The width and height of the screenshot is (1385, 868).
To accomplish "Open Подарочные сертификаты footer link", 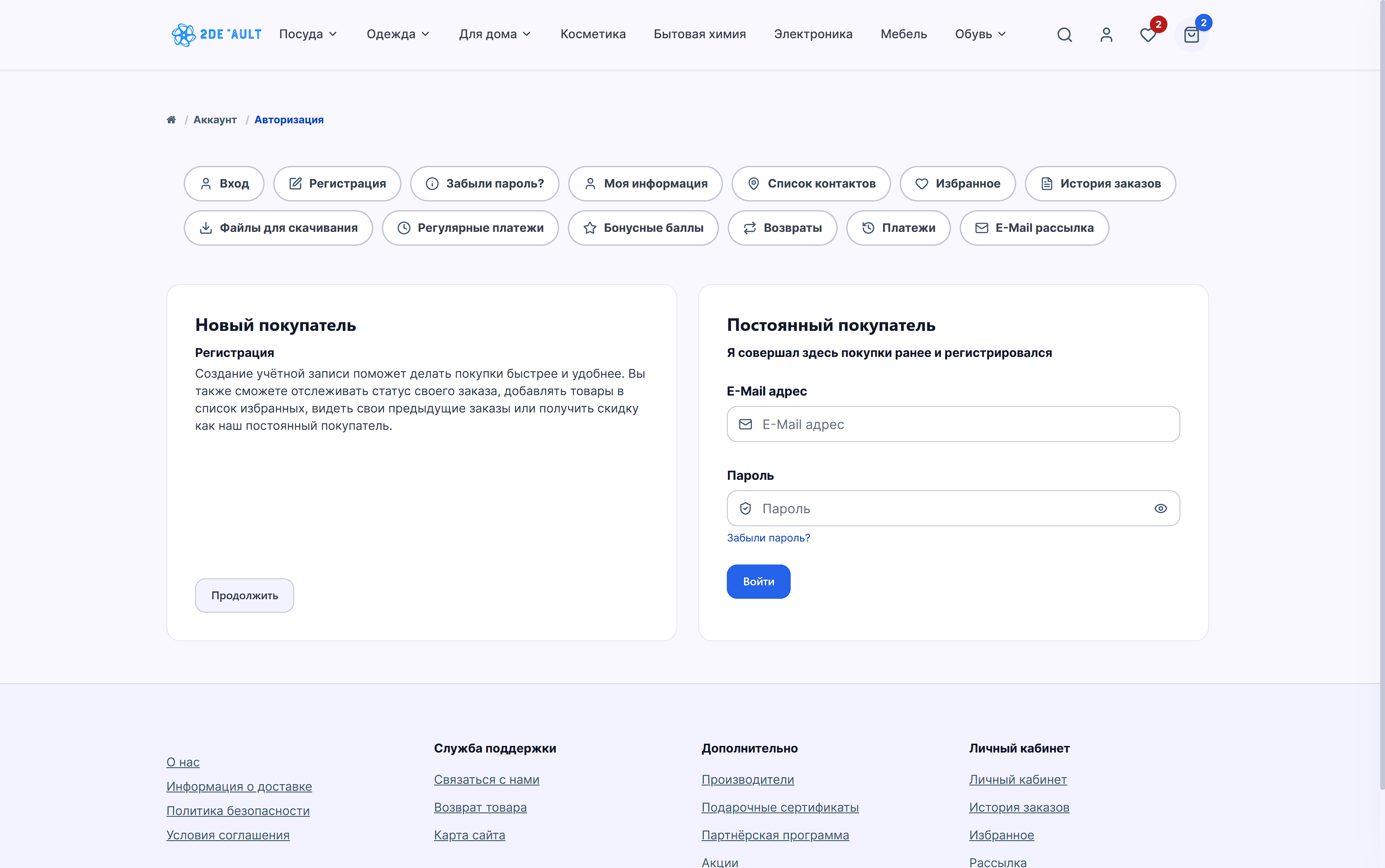I will tap(780, 807).
